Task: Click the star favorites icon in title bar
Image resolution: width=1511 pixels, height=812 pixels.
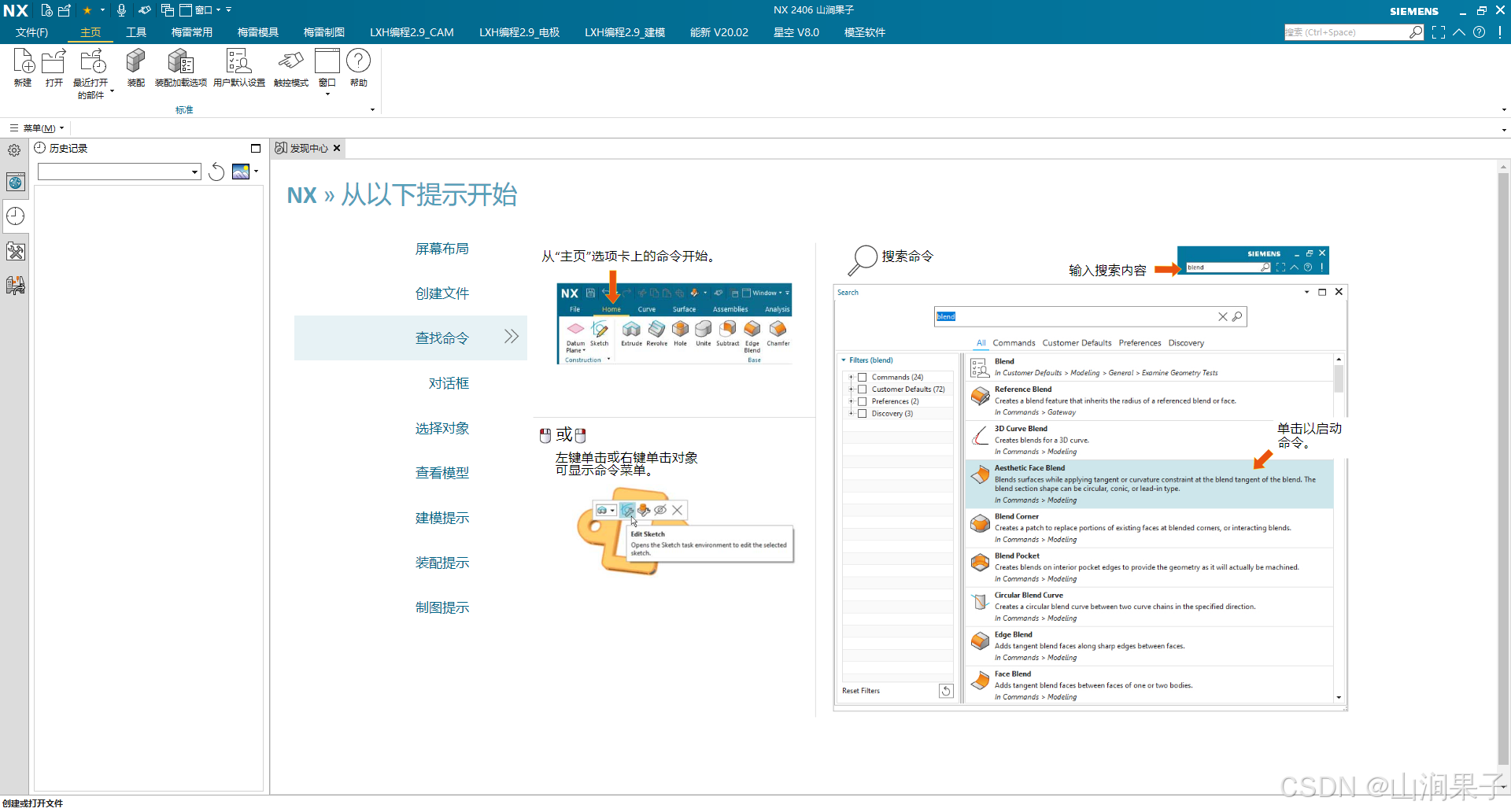Action: tap(87, 10)
